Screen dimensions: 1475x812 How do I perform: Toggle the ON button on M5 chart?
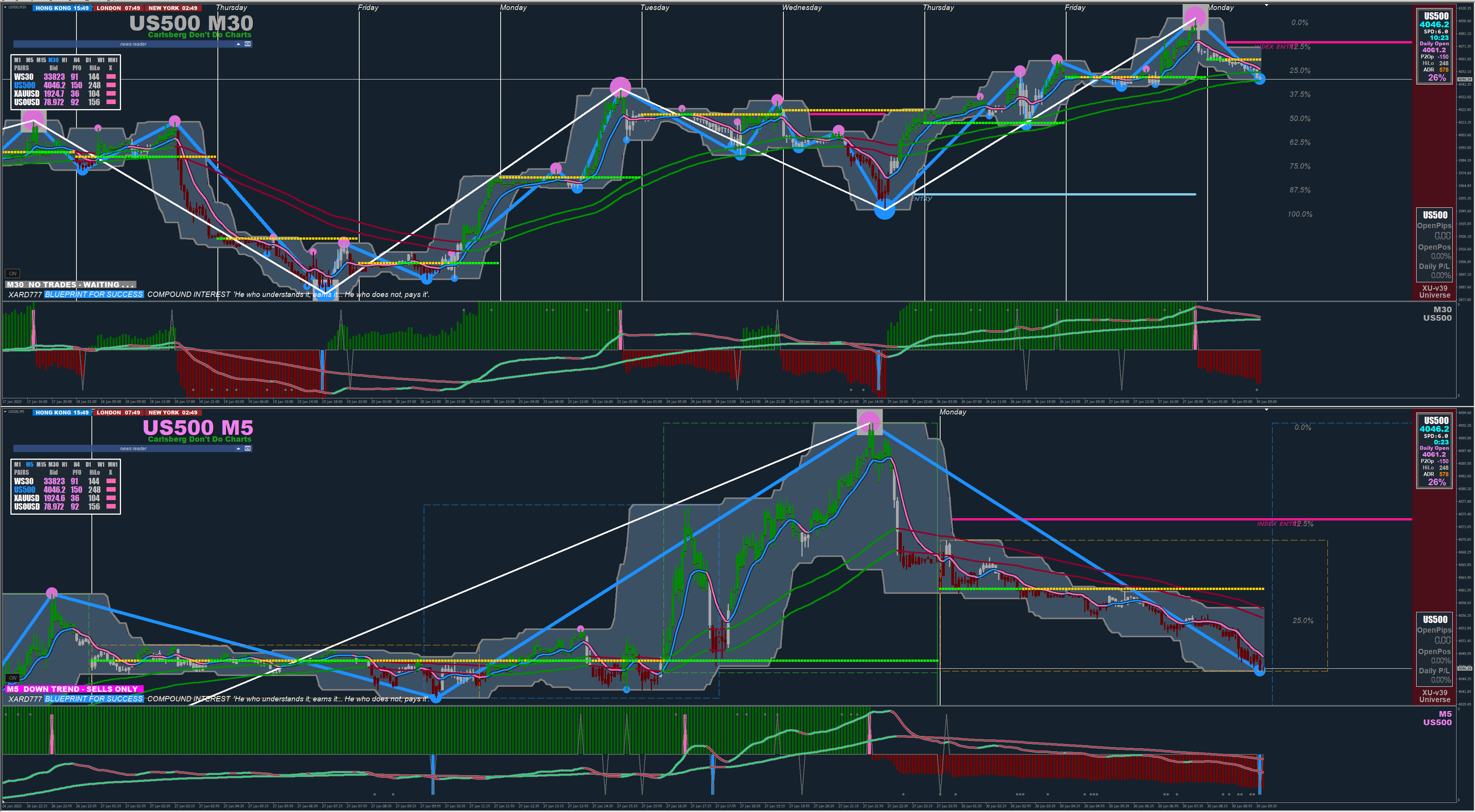[13, 678]
